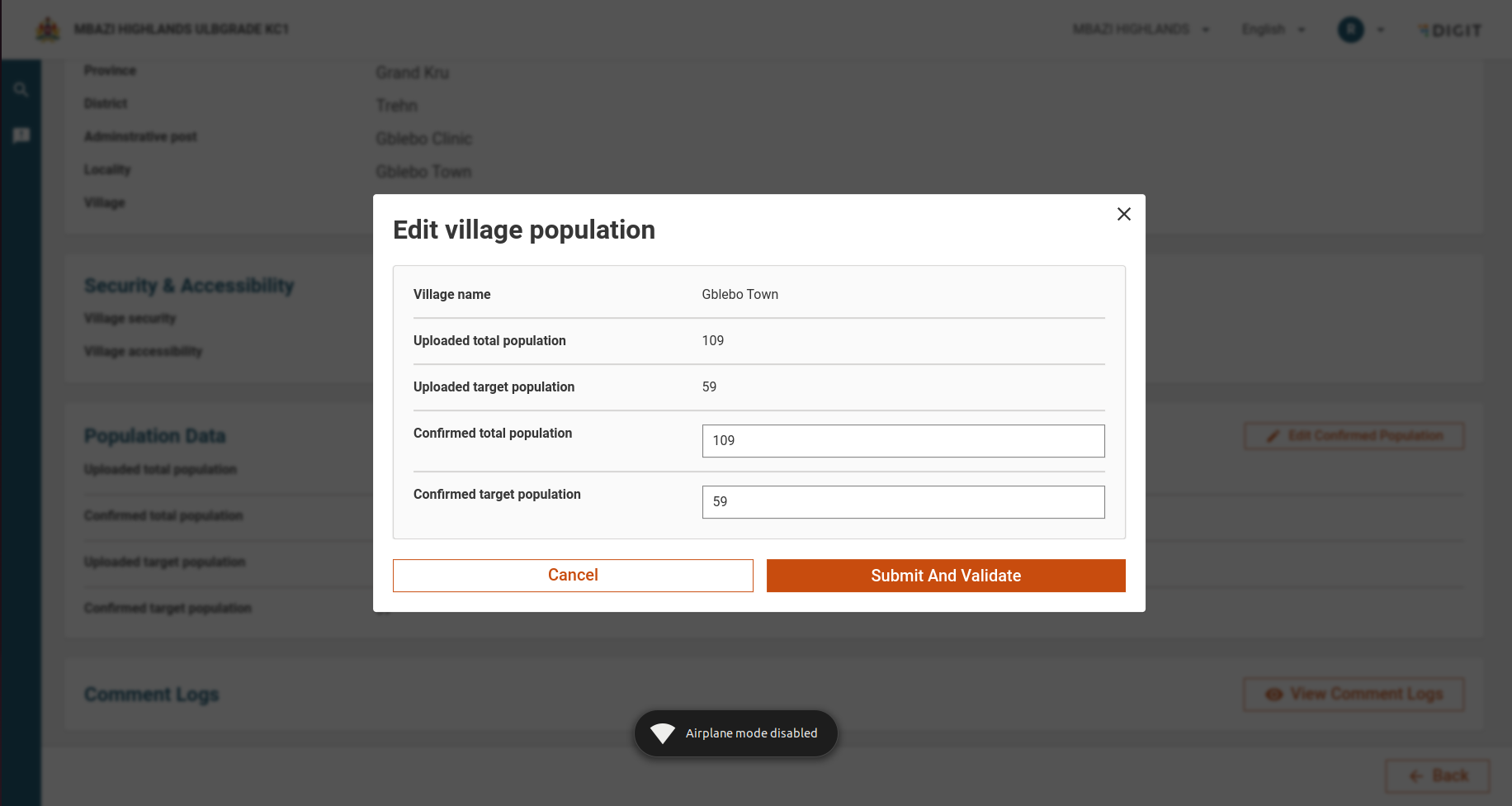Click the eye icon on View Comment Logs
1512x806 pixels.
point(1273,695)
